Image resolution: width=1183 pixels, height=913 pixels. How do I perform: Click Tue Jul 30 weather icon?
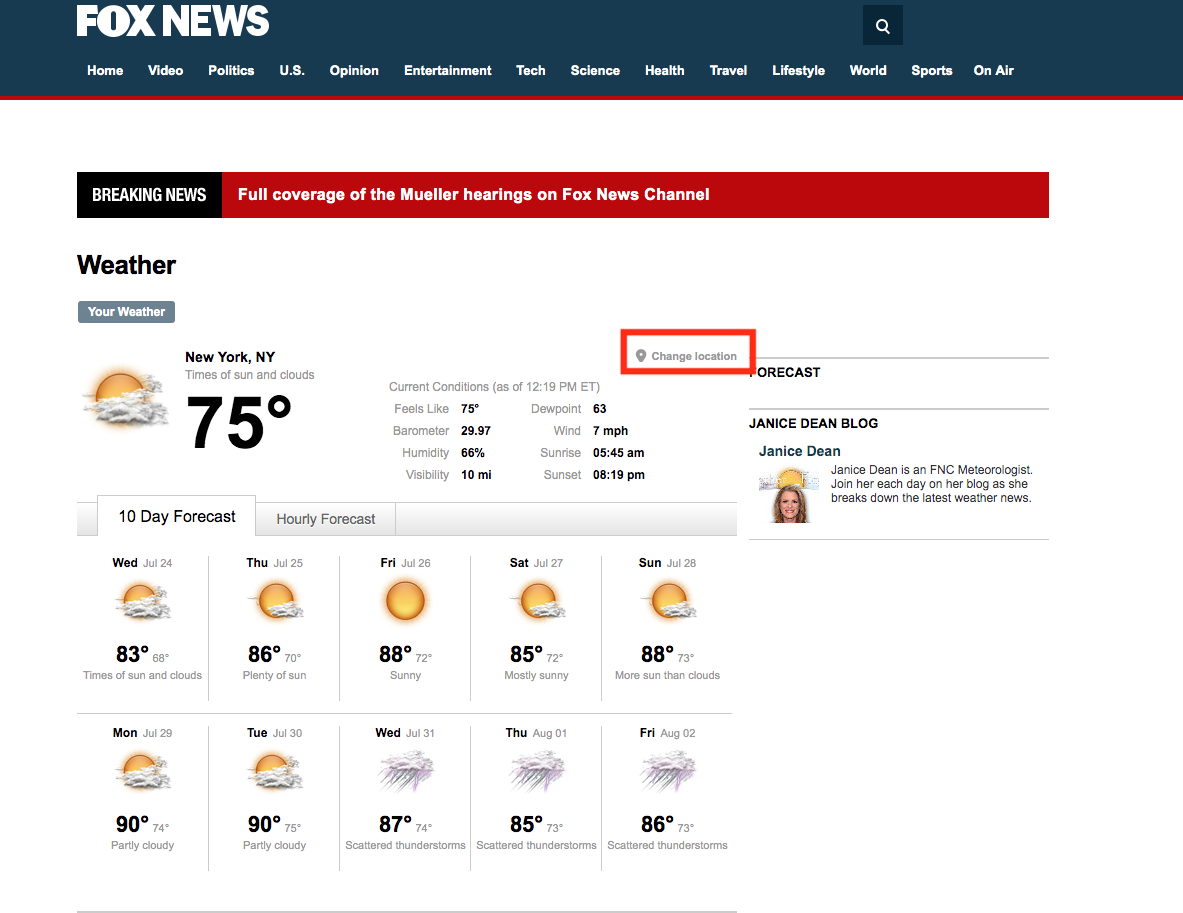tap(275, 771)
